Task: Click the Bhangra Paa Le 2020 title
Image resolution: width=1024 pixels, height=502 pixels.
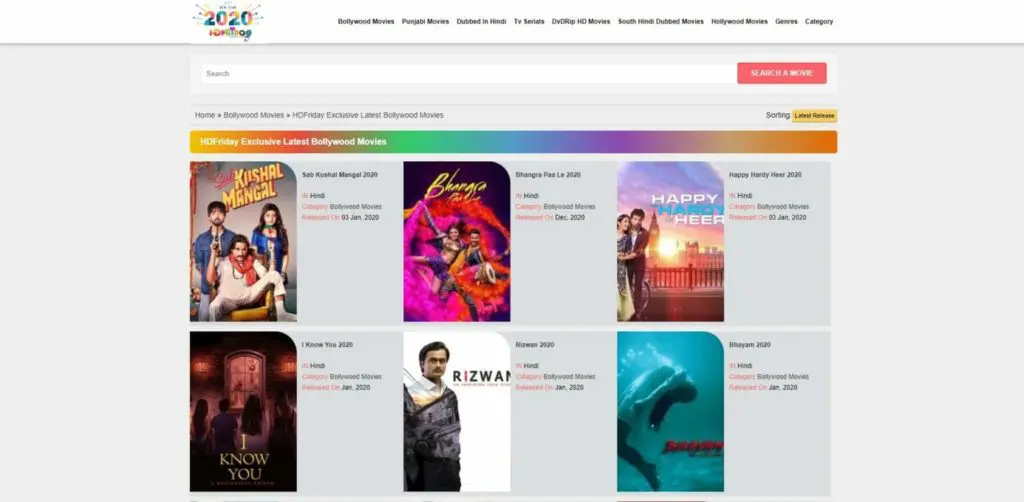Action: pos(548,175)
